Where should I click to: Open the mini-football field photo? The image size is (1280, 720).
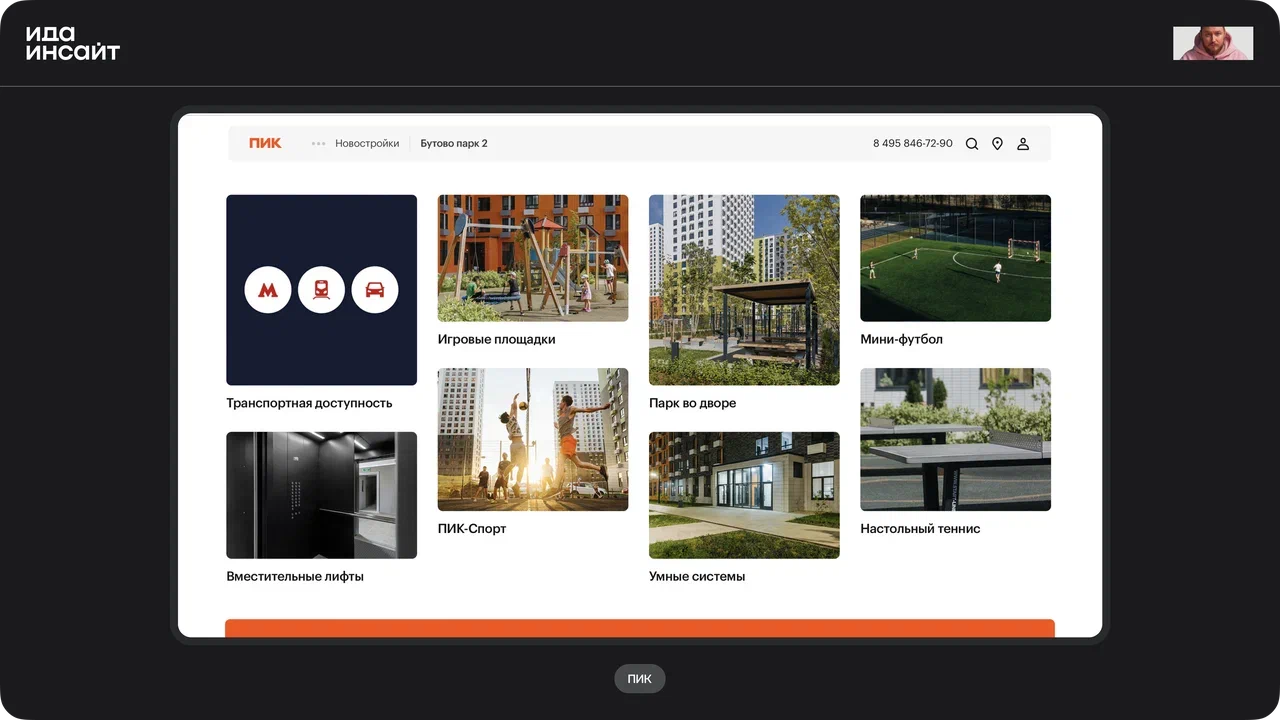click(955, 258)
